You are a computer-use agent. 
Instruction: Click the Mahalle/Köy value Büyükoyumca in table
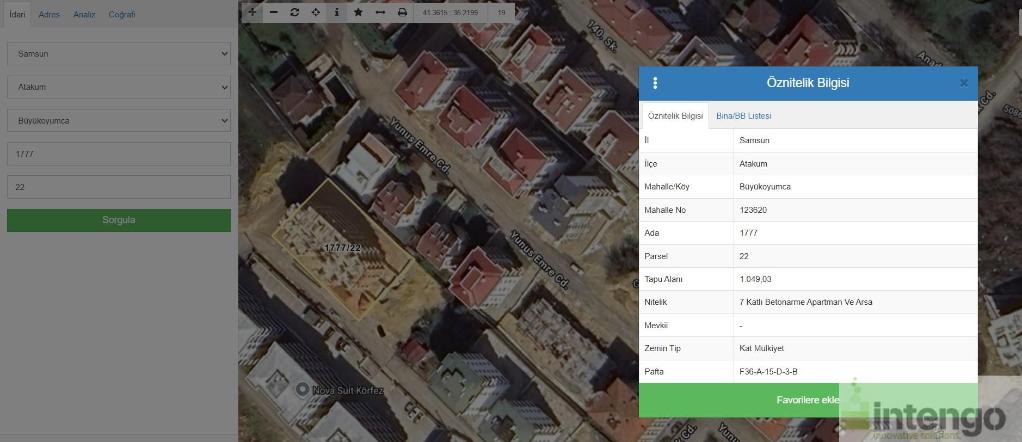click(765, 186)
